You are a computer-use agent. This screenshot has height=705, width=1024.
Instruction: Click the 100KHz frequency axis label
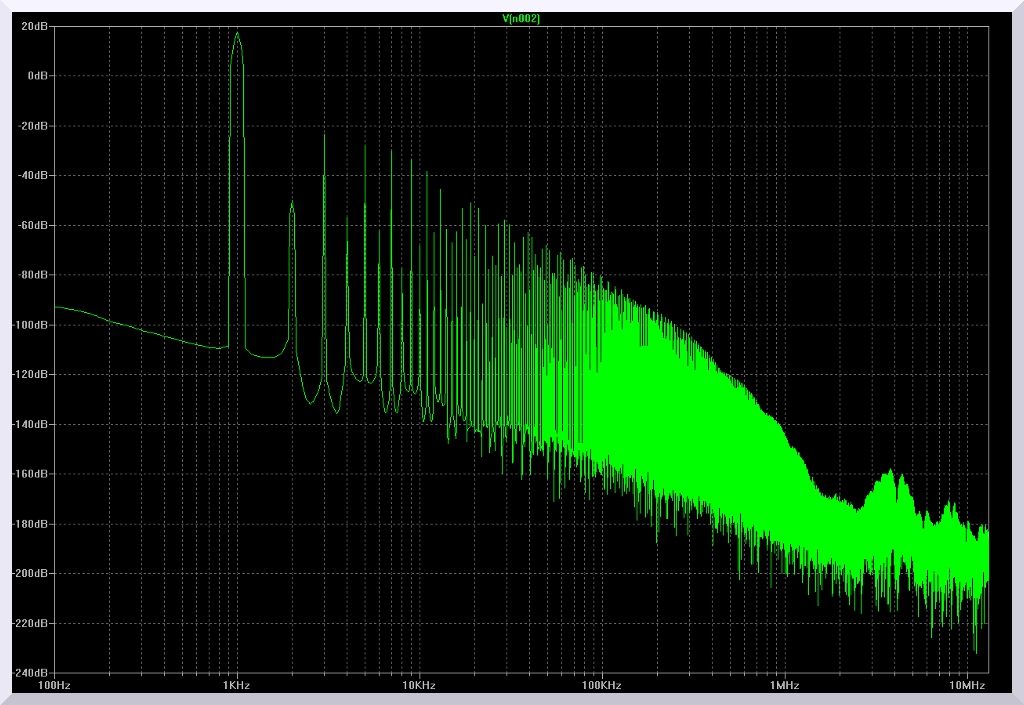pyautogui.click(x=600, y=686)
